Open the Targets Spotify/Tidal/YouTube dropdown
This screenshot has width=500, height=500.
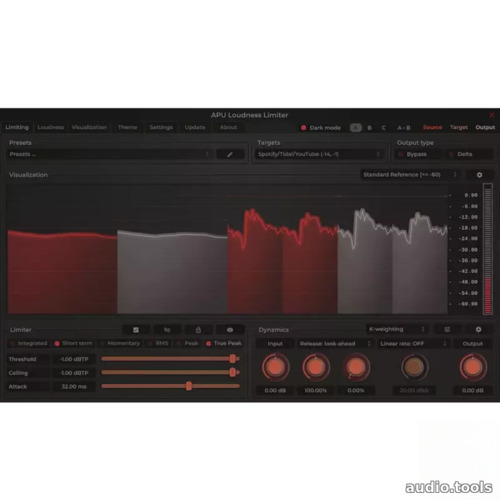[319, 154]
